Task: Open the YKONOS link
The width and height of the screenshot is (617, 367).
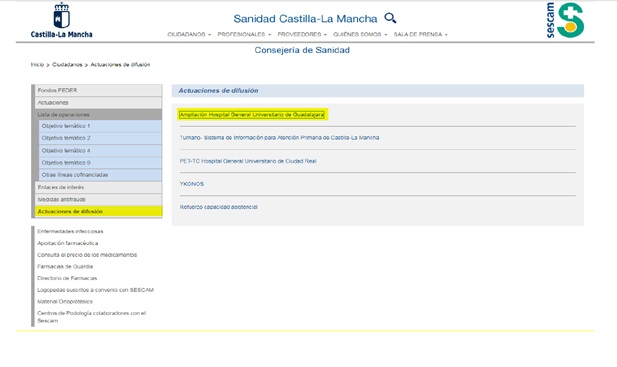Action: (x=192, y=184)
